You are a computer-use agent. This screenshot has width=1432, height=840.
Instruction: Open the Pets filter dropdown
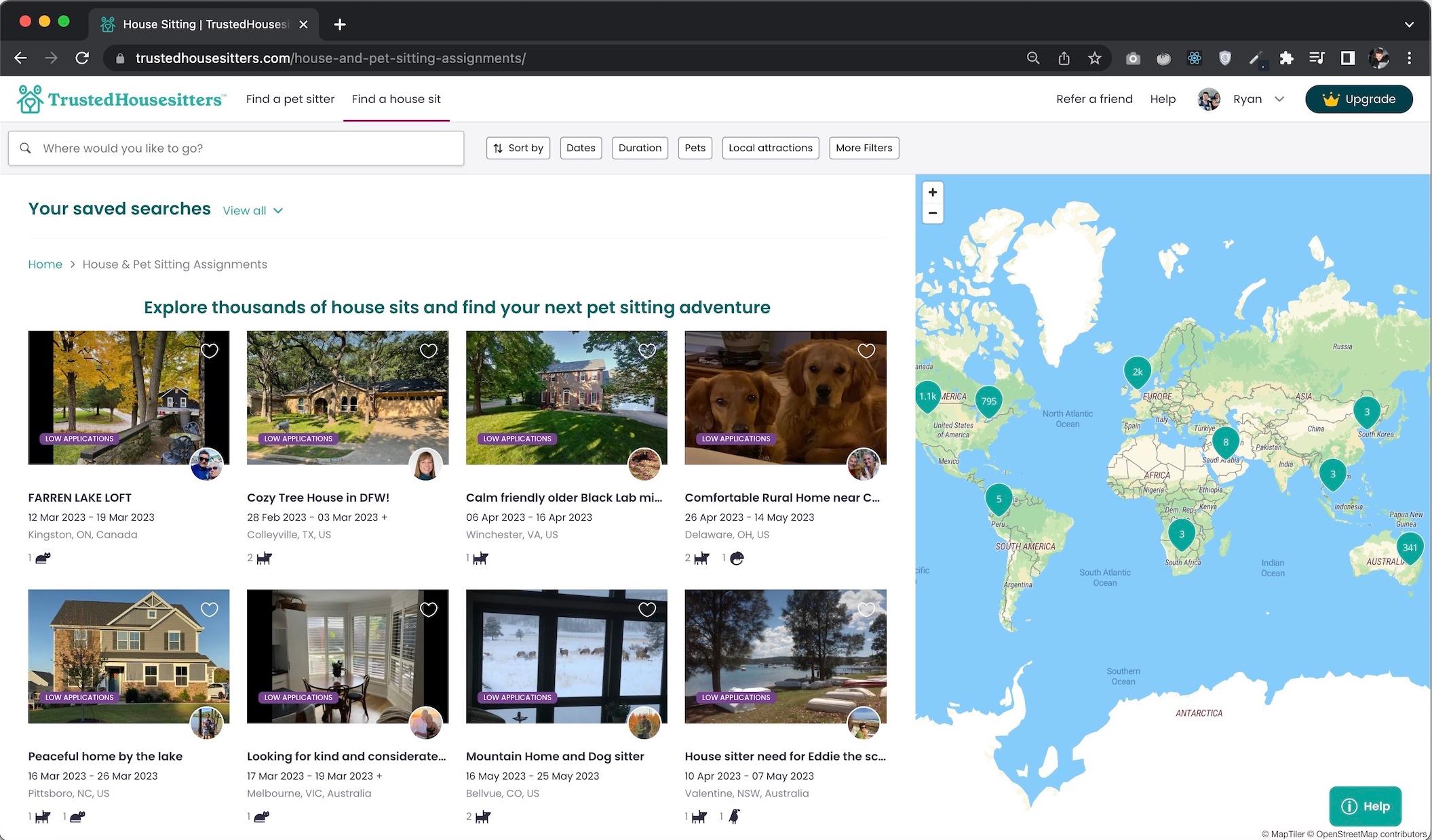coord(695,148)
